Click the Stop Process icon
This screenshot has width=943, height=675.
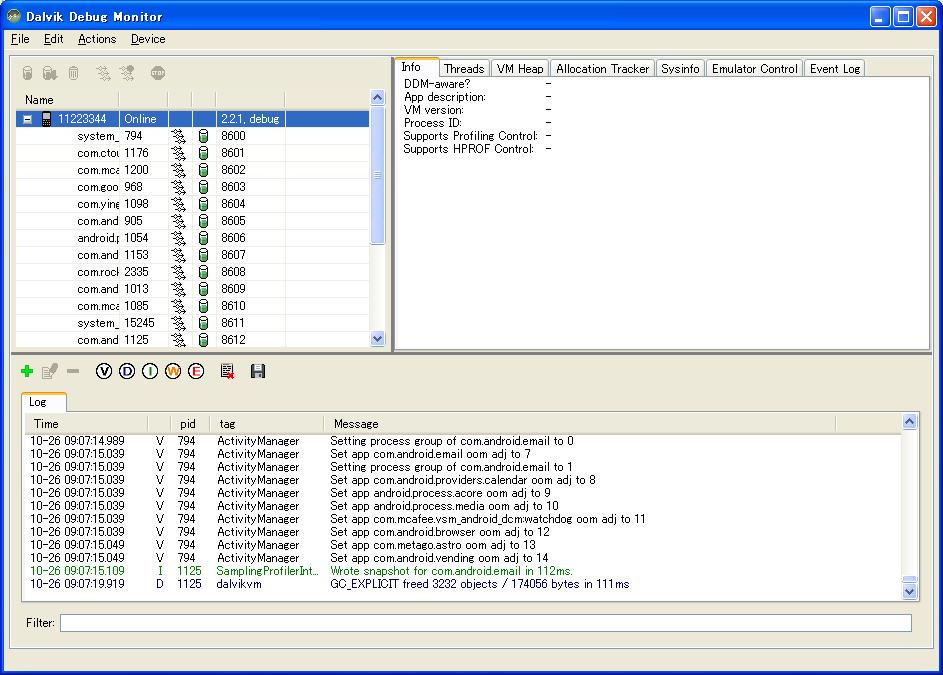click(x=157, y=73)
